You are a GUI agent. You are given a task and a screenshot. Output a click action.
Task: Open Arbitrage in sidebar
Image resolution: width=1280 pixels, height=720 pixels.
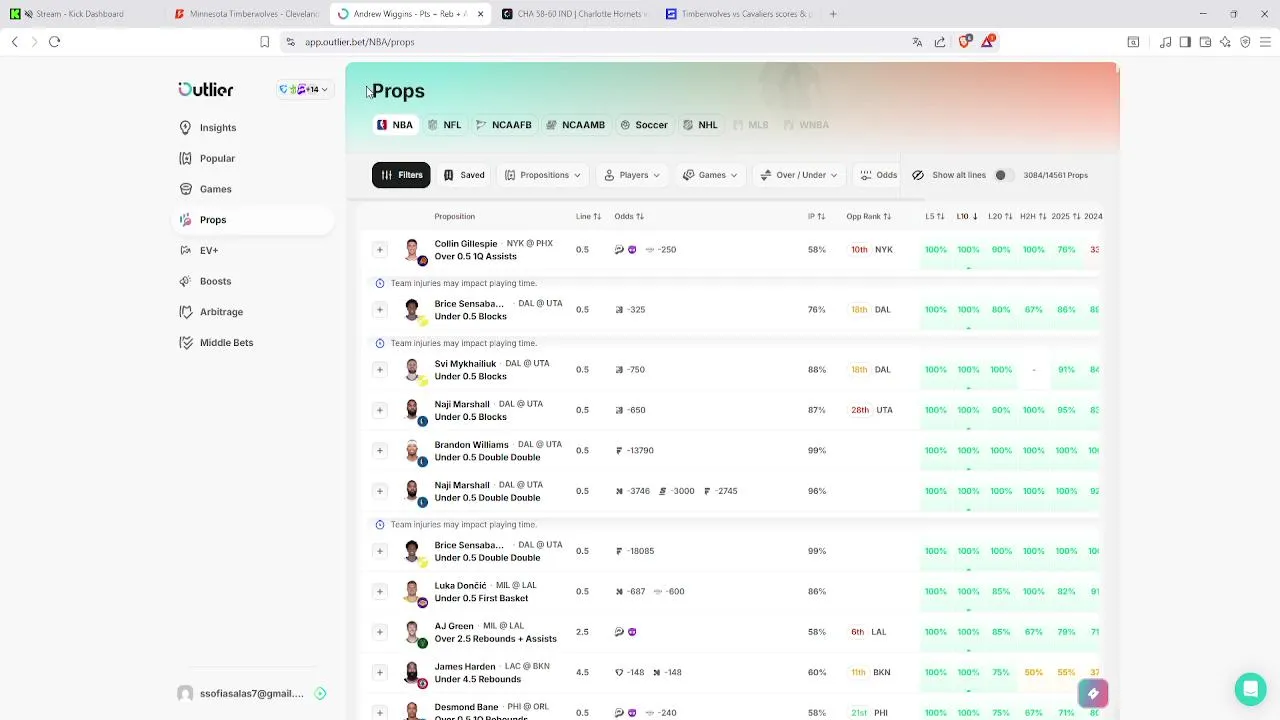pyautogui.click(x=211, y=312)
